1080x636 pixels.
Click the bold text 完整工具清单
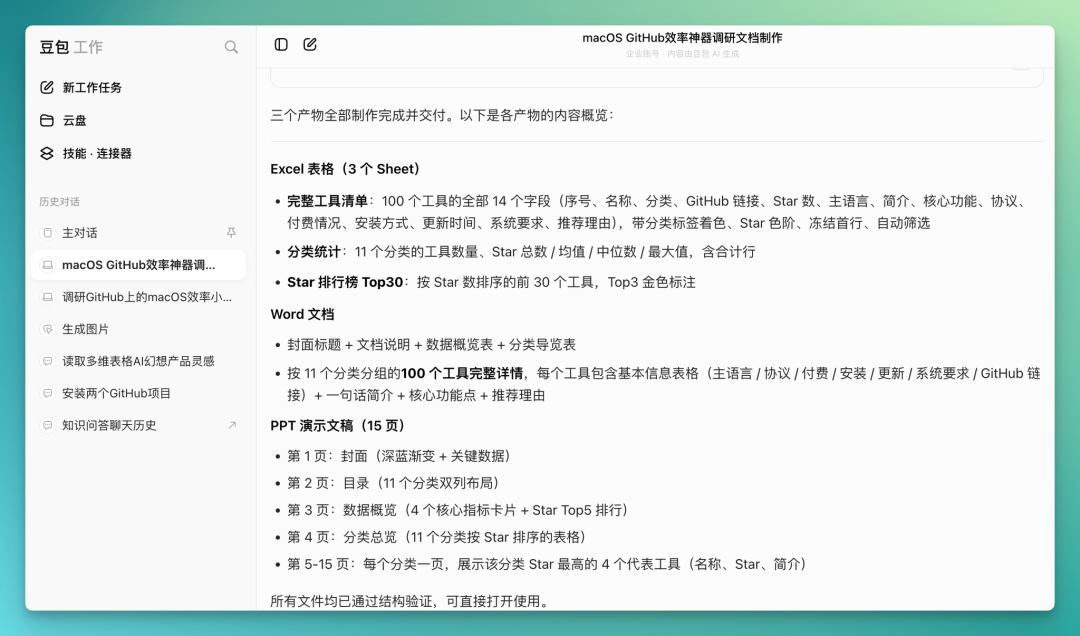(327, 201)
